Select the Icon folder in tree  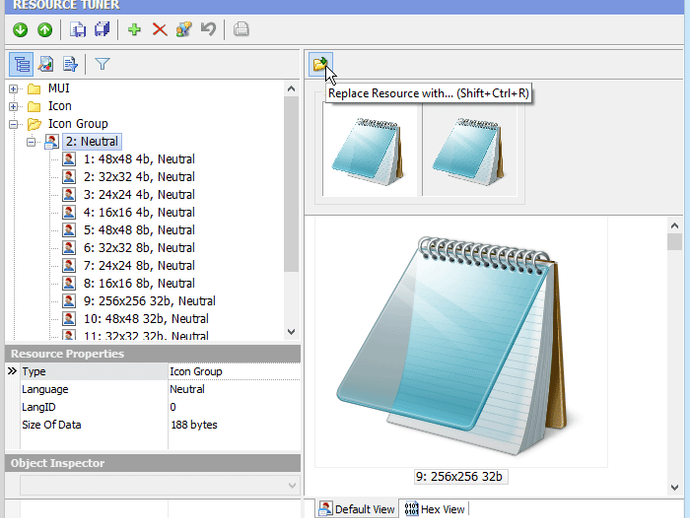pos(60,106)
